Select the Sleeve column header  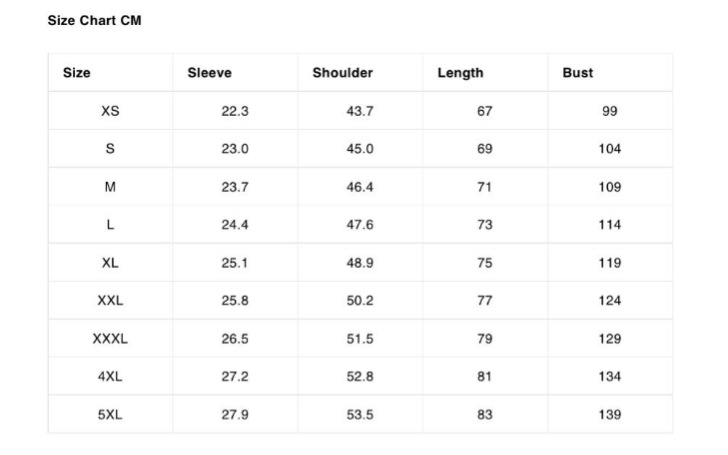[209, 73]
